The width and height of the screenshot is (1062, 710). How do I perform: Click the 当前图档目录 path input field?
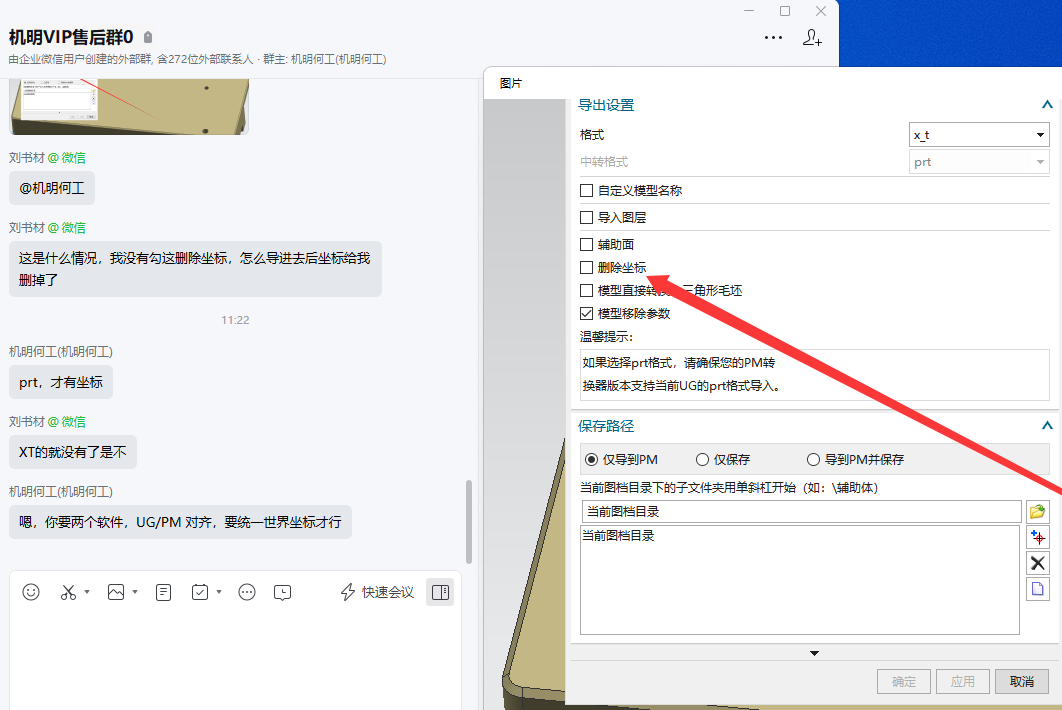click(801, 511)
